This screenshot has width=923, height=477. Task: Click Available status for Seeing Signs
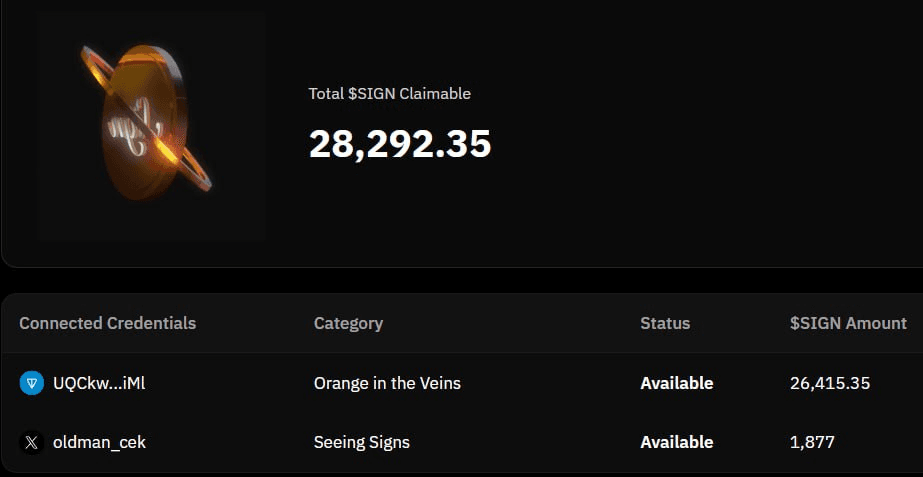tap(677, 442)
